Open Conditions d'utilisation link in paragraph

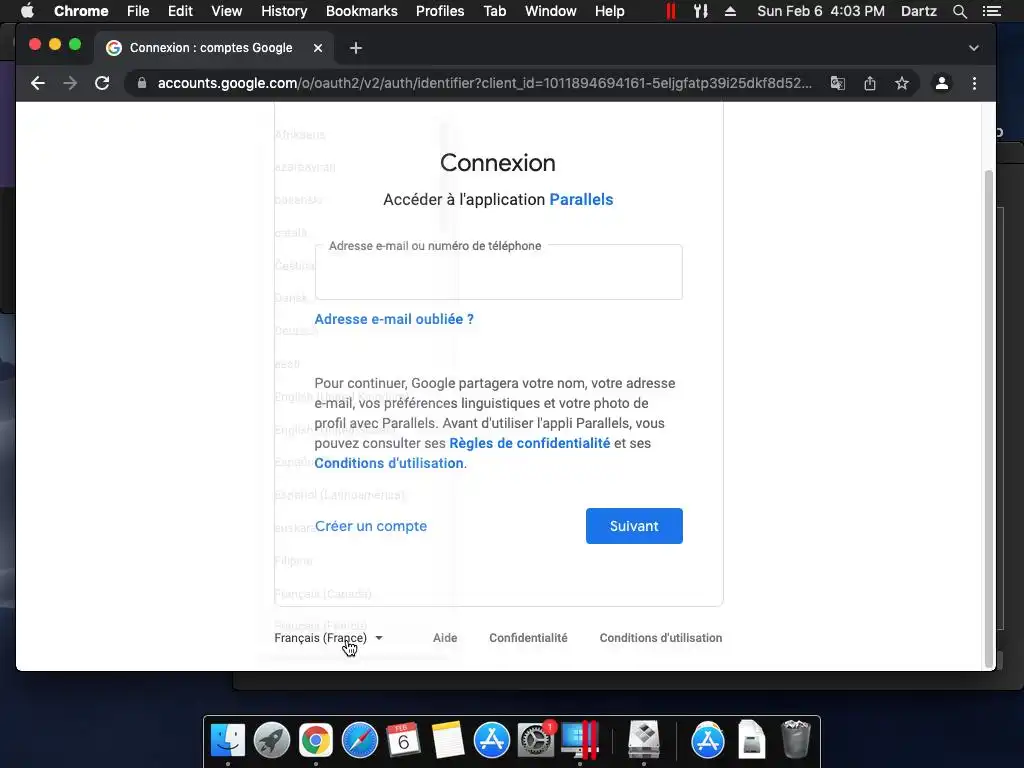coord(389,463)
